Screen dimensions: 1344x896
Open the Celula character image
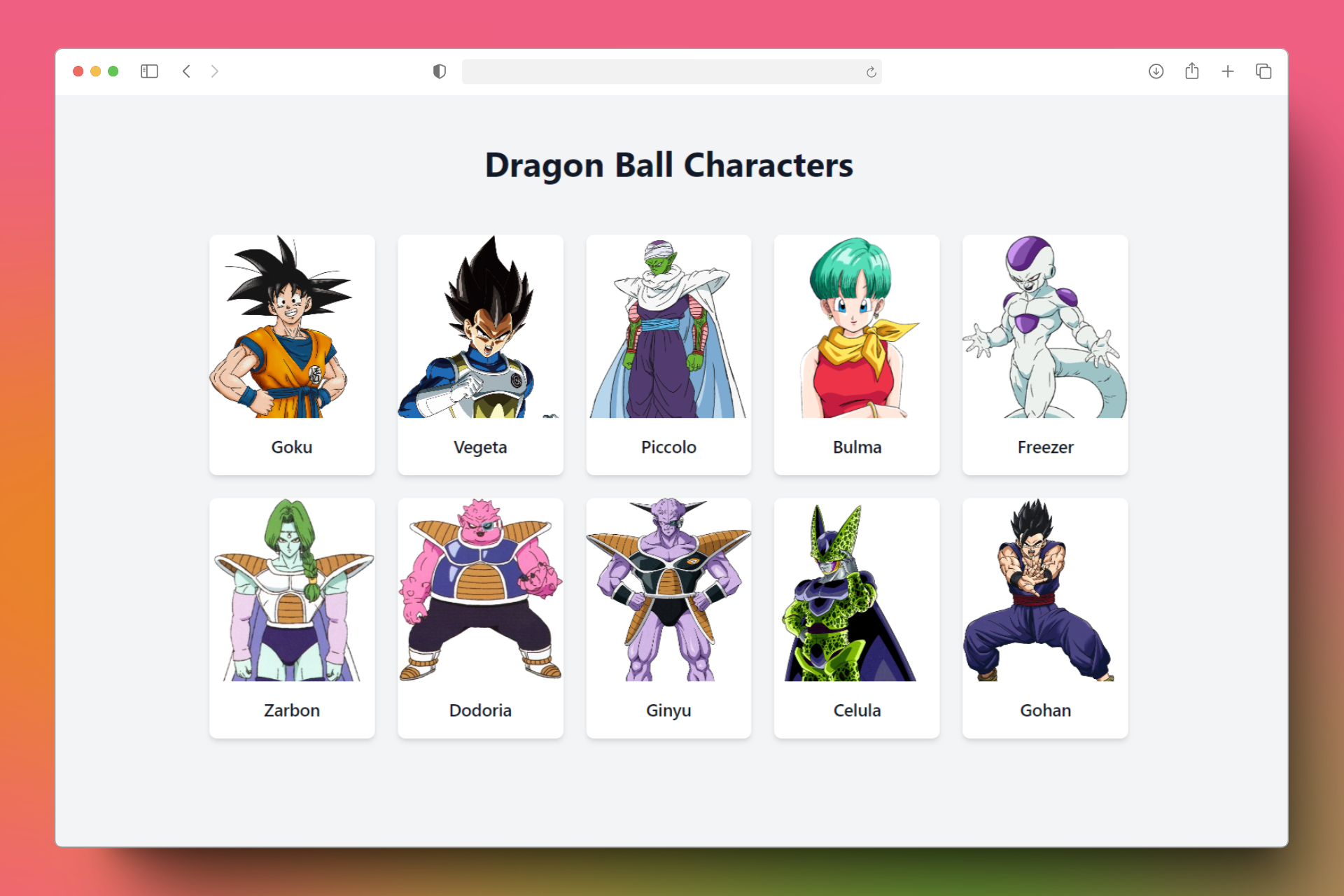[857, 589]
